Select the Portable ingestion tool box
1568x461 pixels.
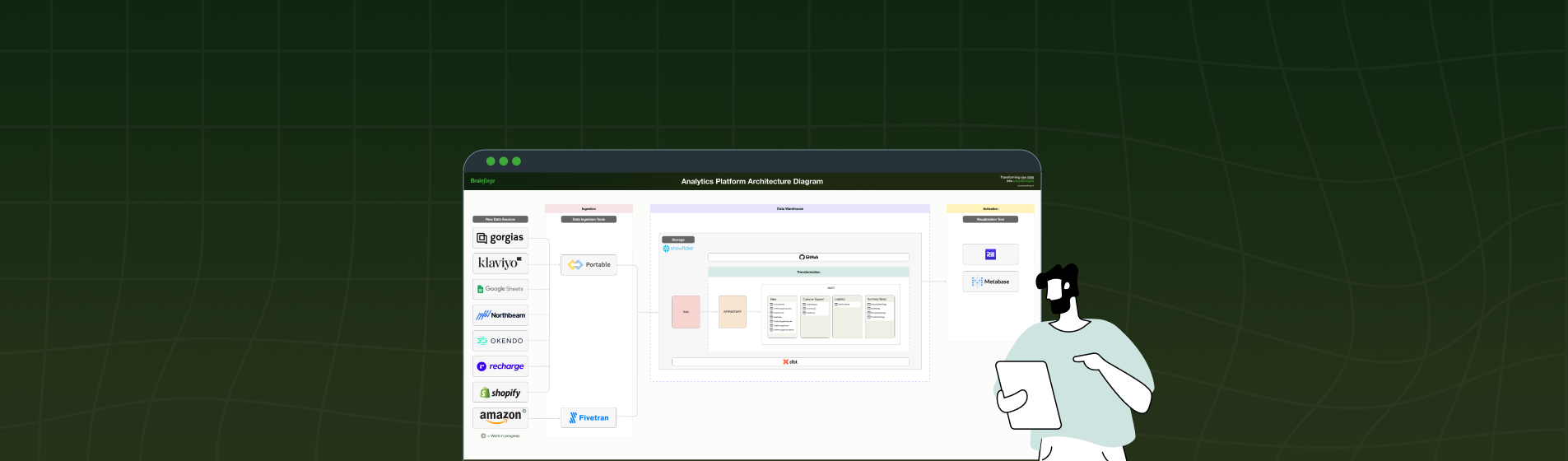click(x=589, y=265)
